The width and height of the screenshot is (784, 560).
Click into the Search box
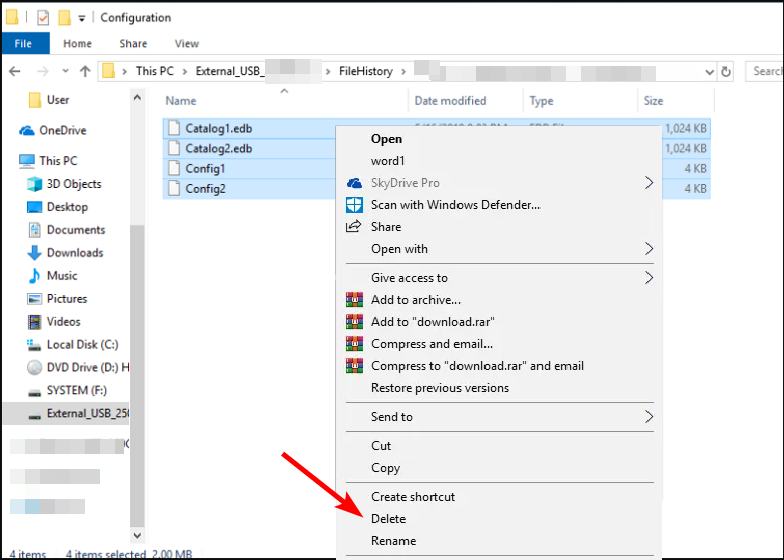764,71
